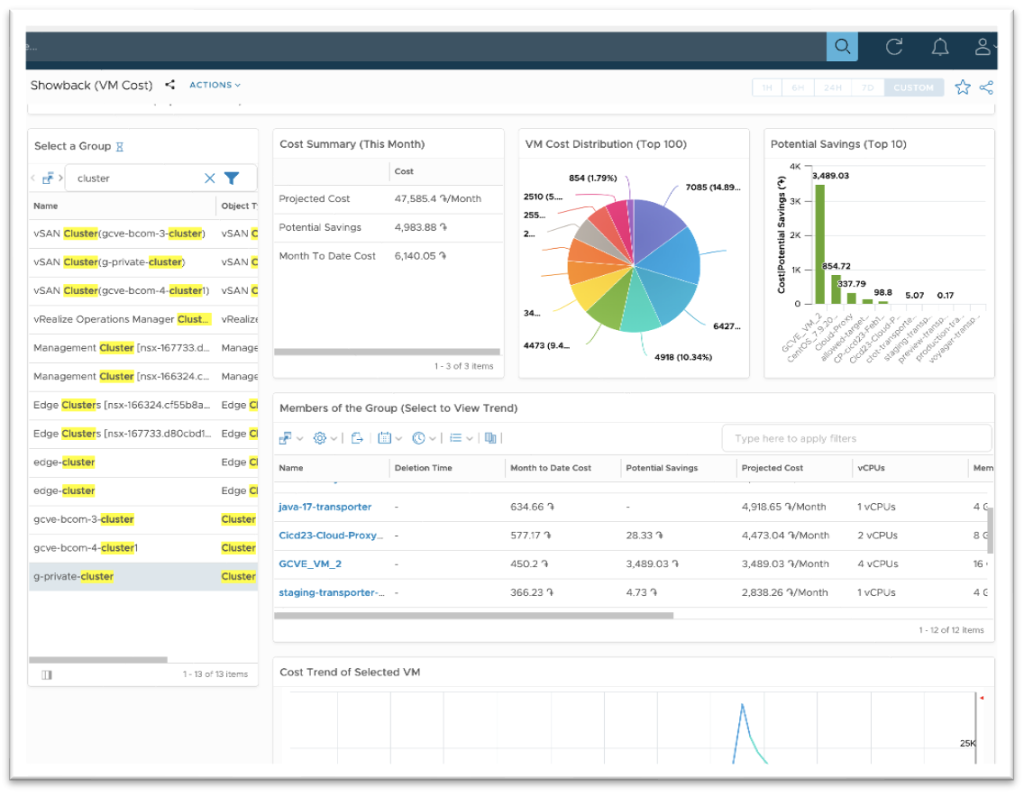Select the gcve-bcom-3-cluster row in group list
Image resolution: width=1024 pixels, height=797 pixels.
[x=84, y=520]
